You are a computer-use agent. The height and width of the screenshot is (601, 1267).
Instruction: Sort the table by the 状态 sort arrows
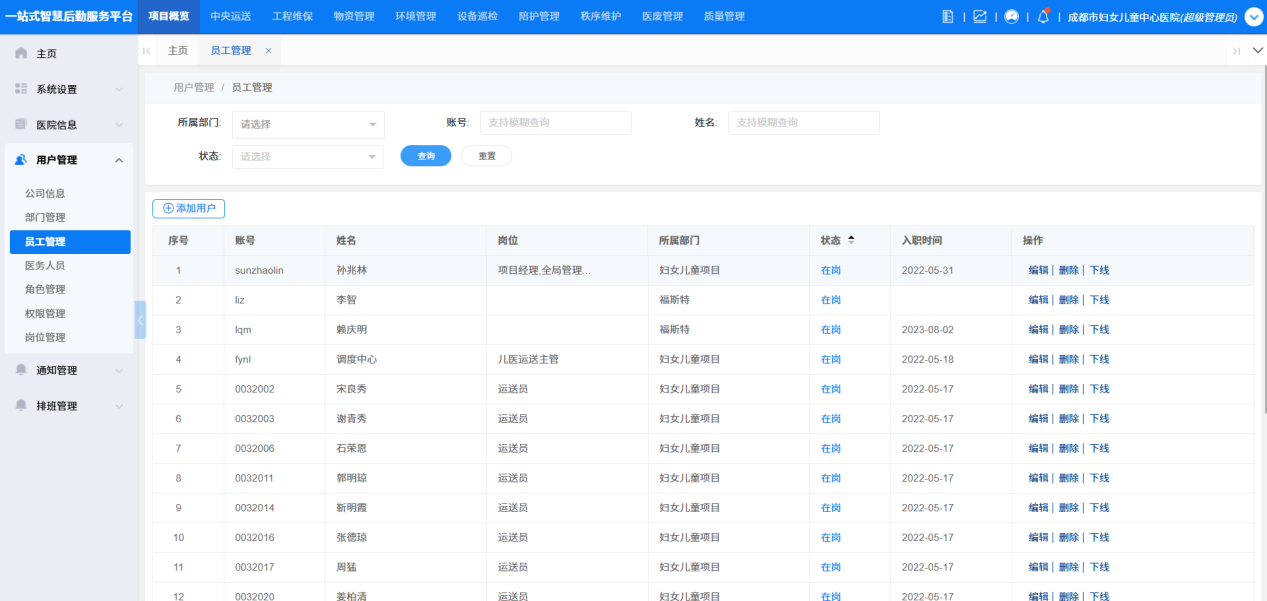[851, 240]
